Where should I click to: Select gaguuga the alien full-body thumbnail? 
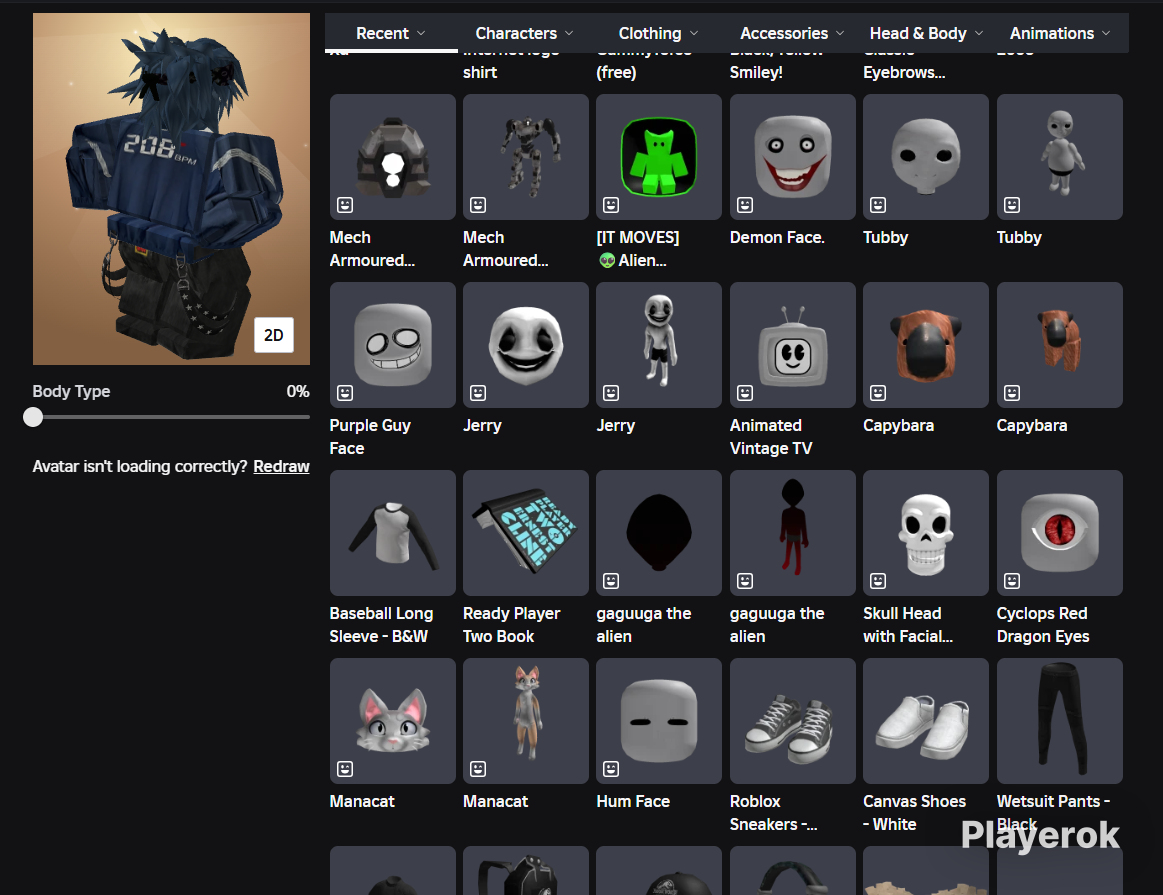coord(792,532)
